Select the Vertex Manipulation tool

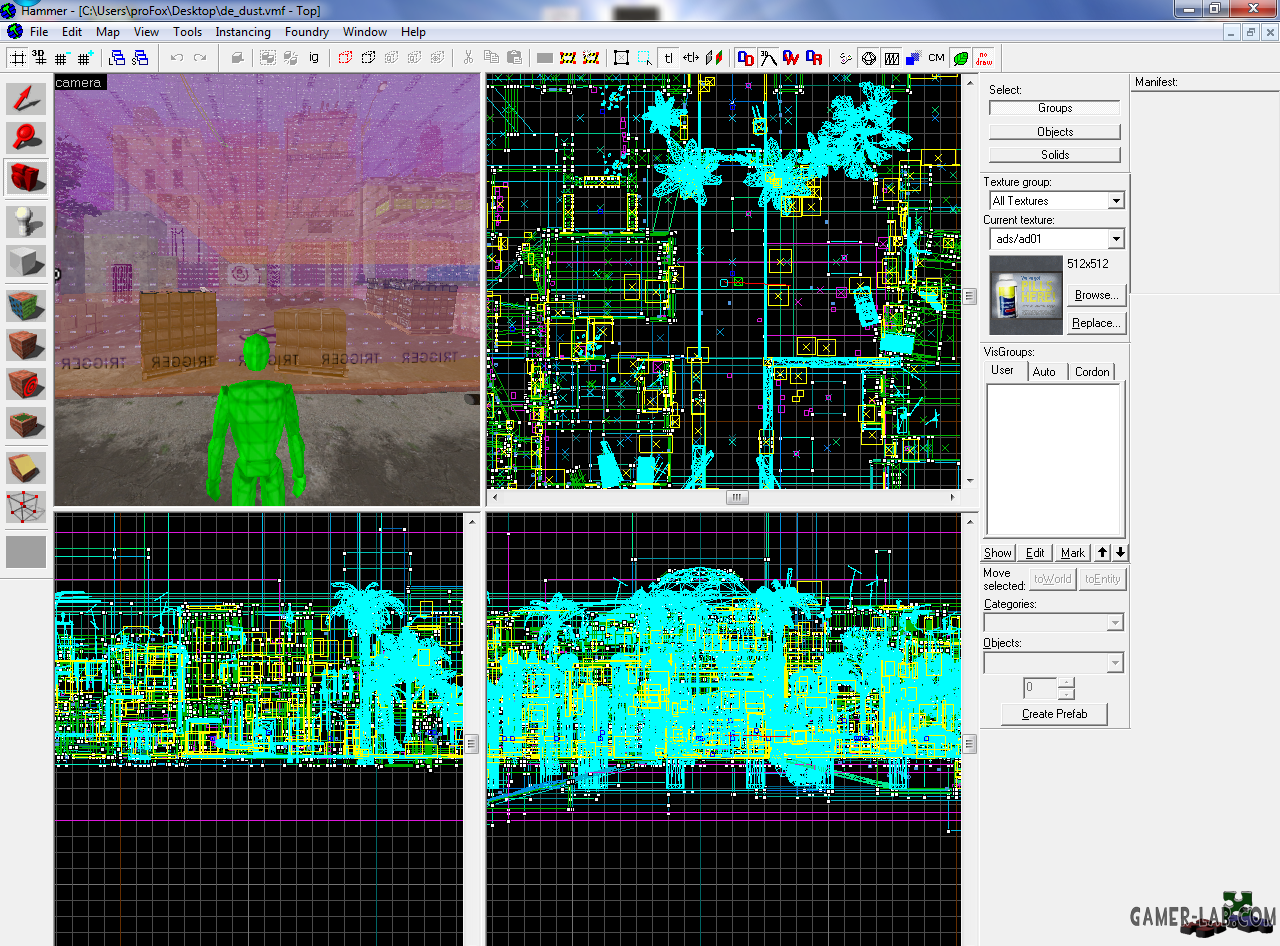(26, 507)
